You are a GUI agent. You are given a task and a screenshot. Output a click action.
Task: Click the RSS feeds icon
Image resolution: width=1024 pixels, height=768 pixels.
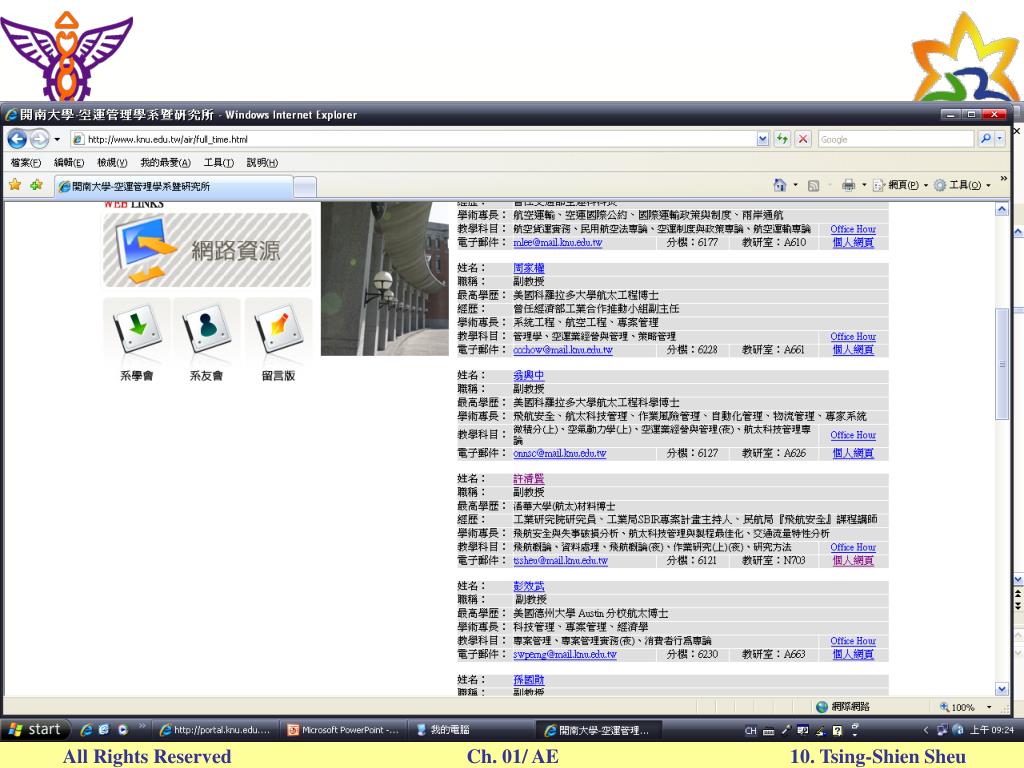(814, 185)
